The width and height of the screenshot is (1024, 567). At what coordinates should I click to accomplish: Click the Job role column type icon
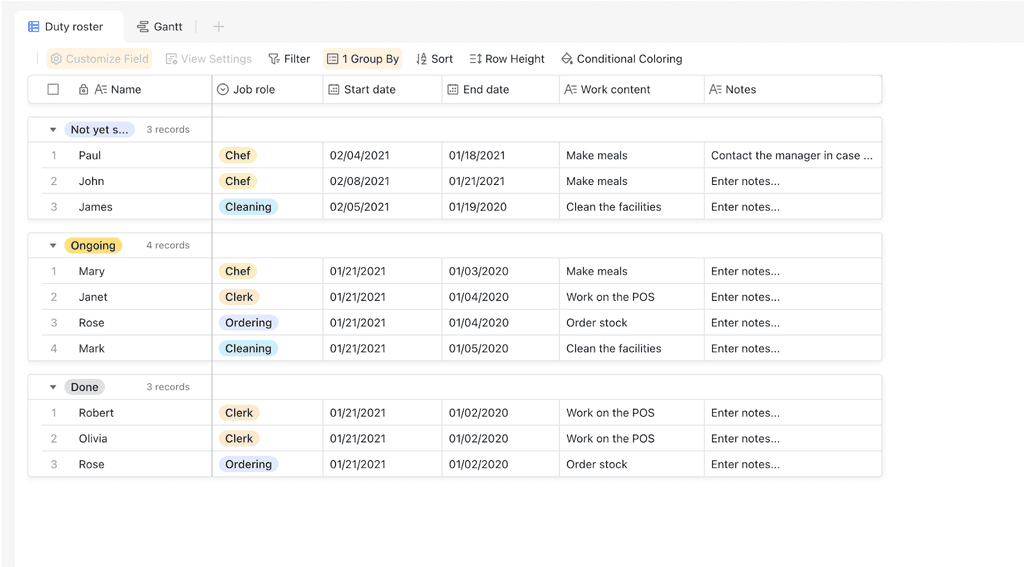click(223, 89)
